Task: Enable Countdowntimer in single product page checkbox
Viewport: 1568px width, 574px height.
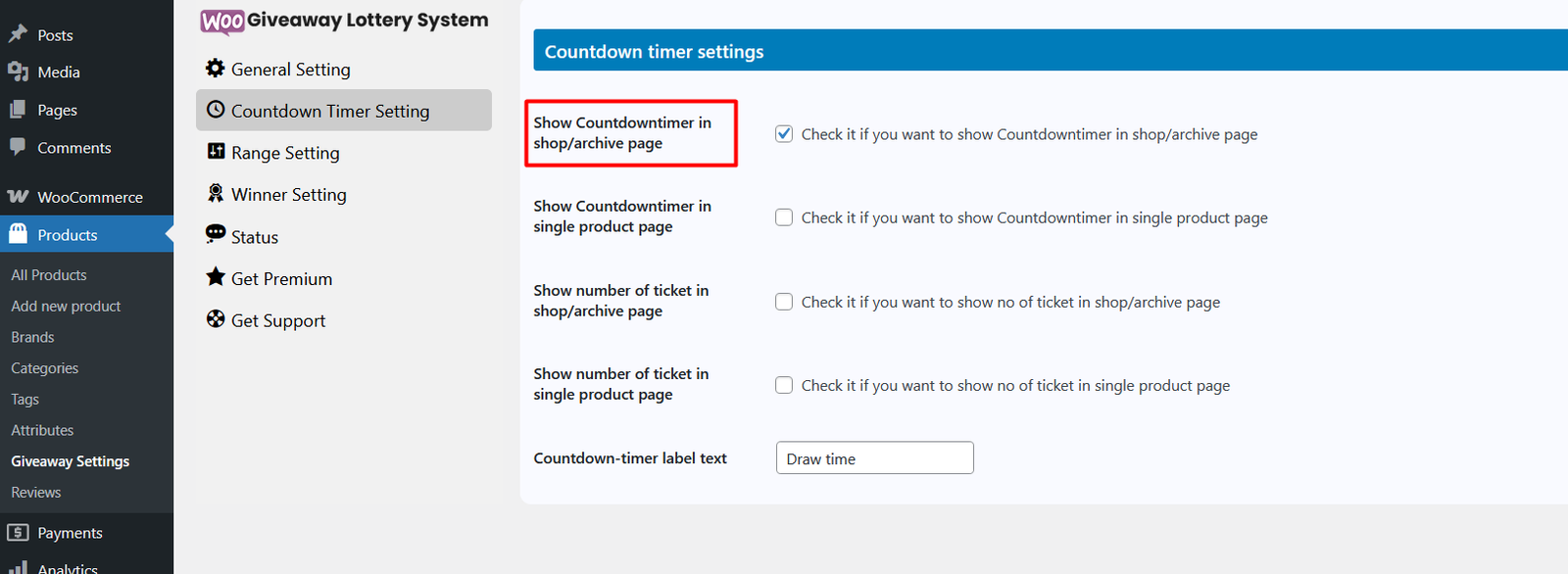Action: point(784,217)
